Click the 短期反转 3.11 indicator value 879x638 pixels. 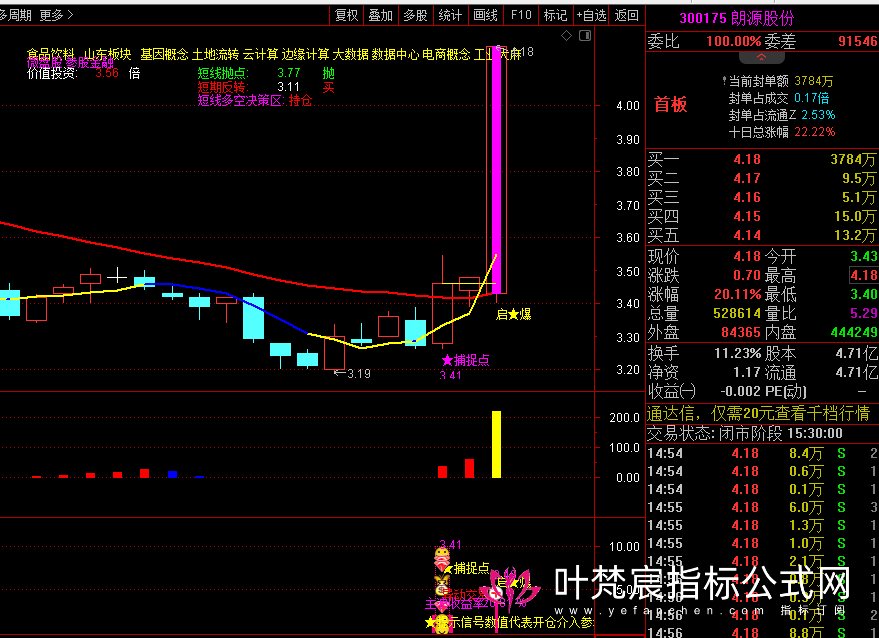[289, 87]
